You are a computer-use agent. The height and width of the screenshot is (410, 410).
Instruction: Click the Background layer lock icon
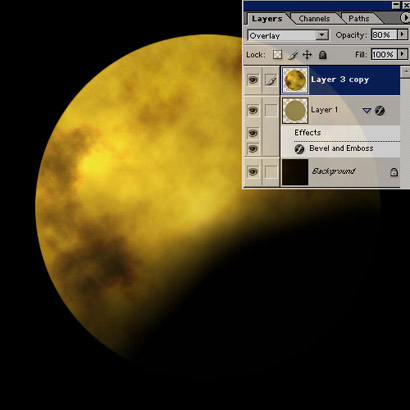click(394, 172)
